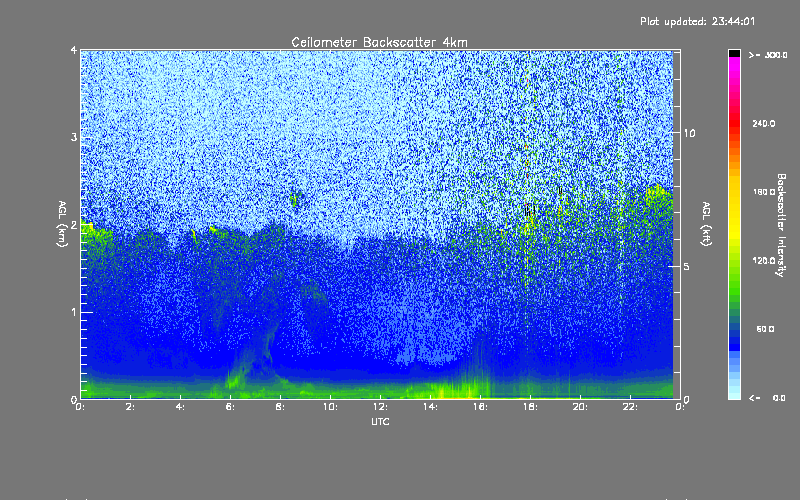The width and height of the screenshot is (800, 500).
Task: Click the colorbar value '60.0'
Action: coord(765,329)
